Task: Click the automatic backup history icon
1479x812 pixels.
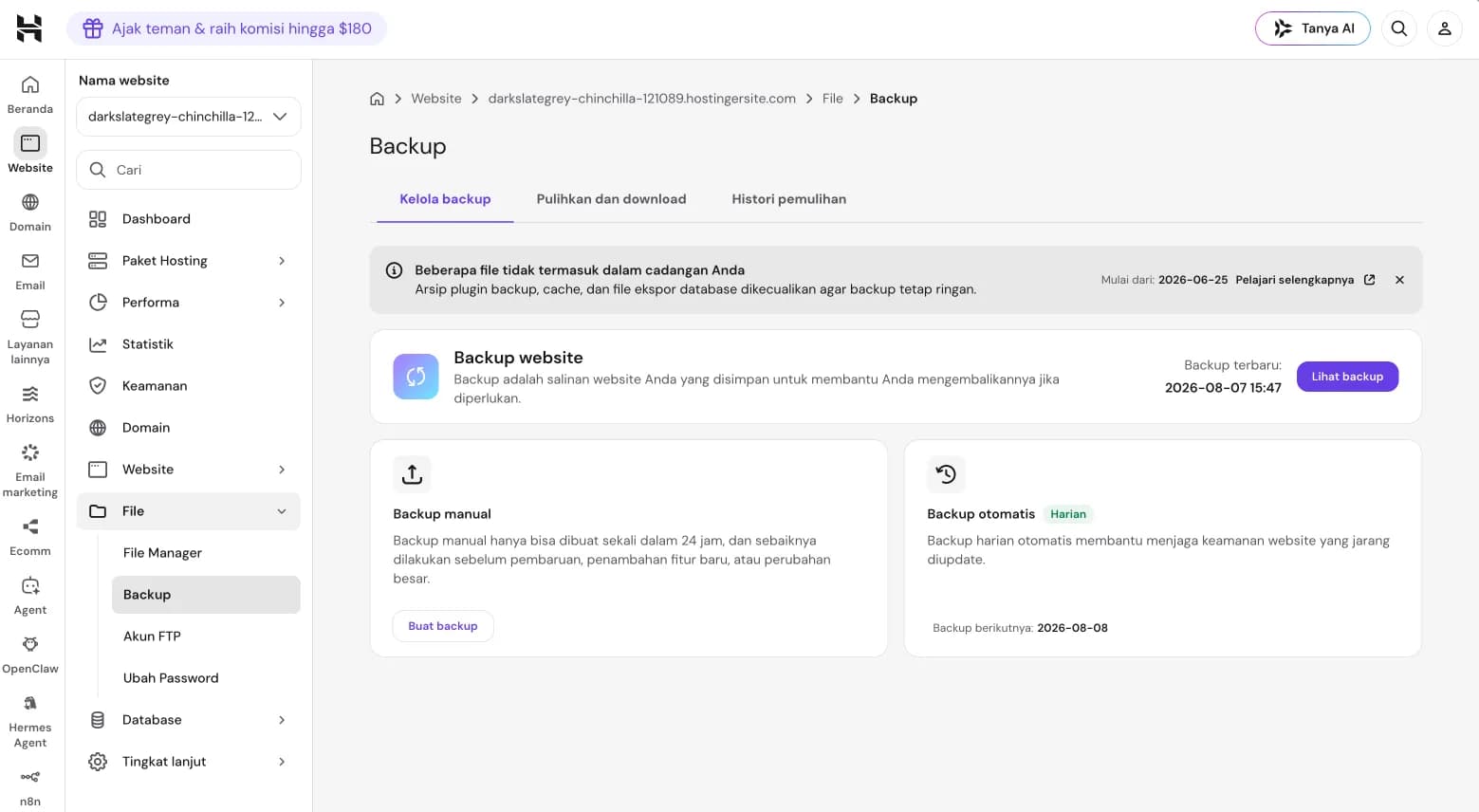Action: [946, 474]
